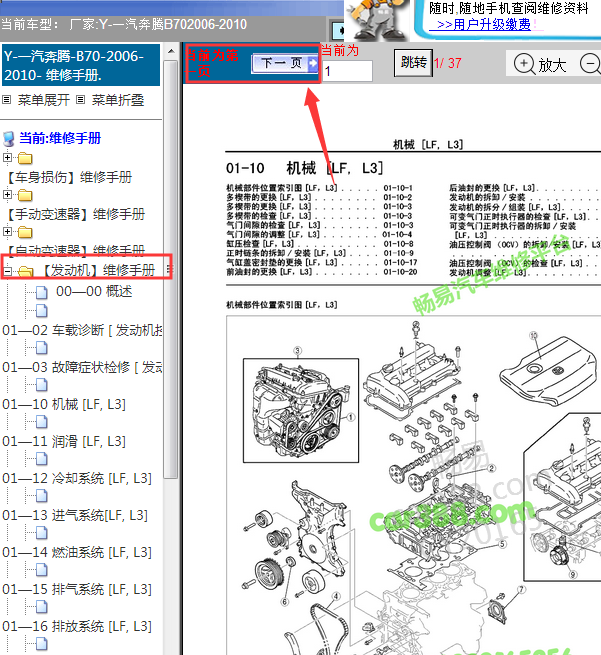Image resolution: width=601 pixels, height=655 pixels.
Task: Click the document icon beside 00—00 概述
Action: click(41, 292)
